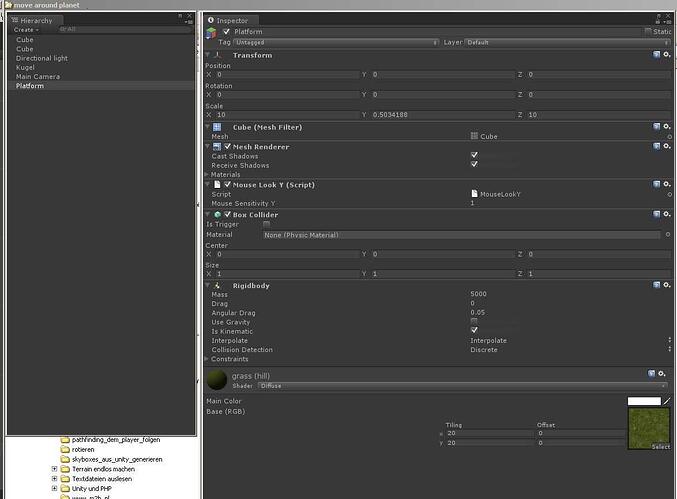The image size is (677, 499).
Task: Open the Layer dropdown showing Default
Action: coord(568,42)
